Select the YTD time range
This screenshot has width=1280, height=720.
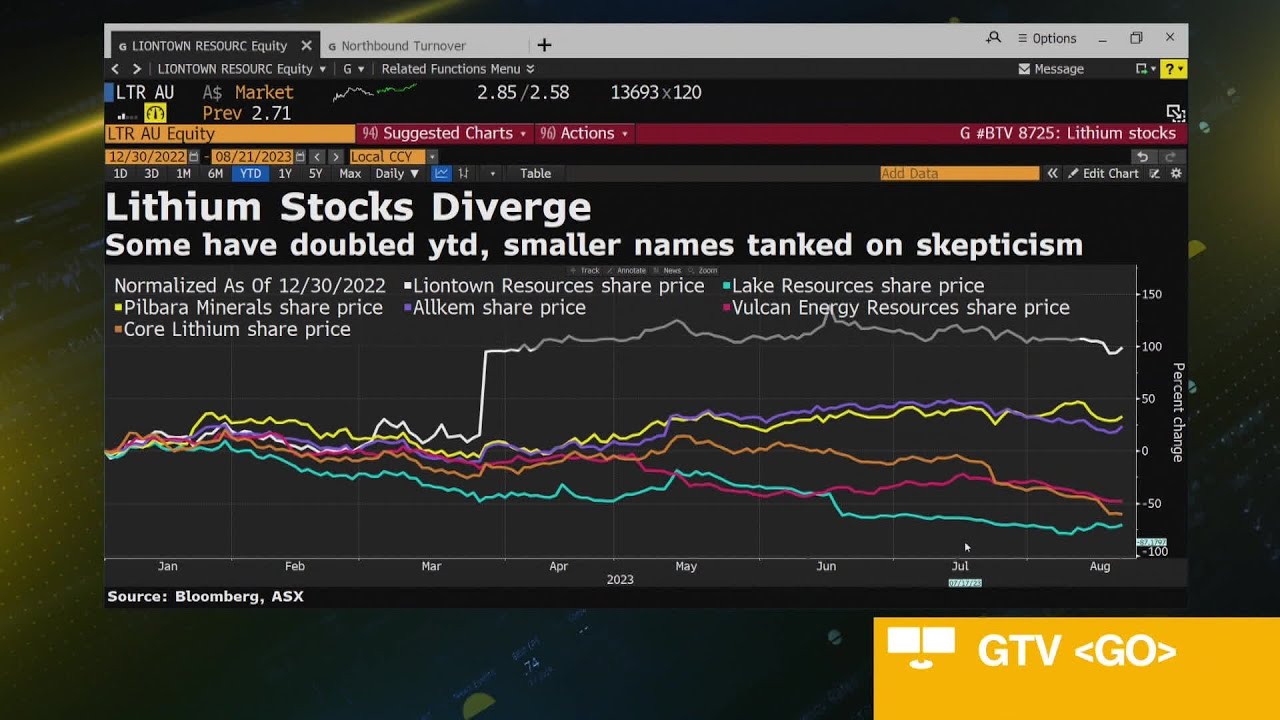[250, 173]
